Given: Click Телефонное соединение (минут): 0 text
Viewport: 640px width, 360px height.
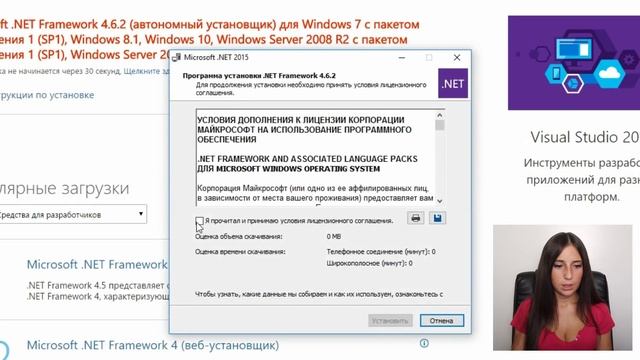Looking at the screenshot, I should pos(381,251).
